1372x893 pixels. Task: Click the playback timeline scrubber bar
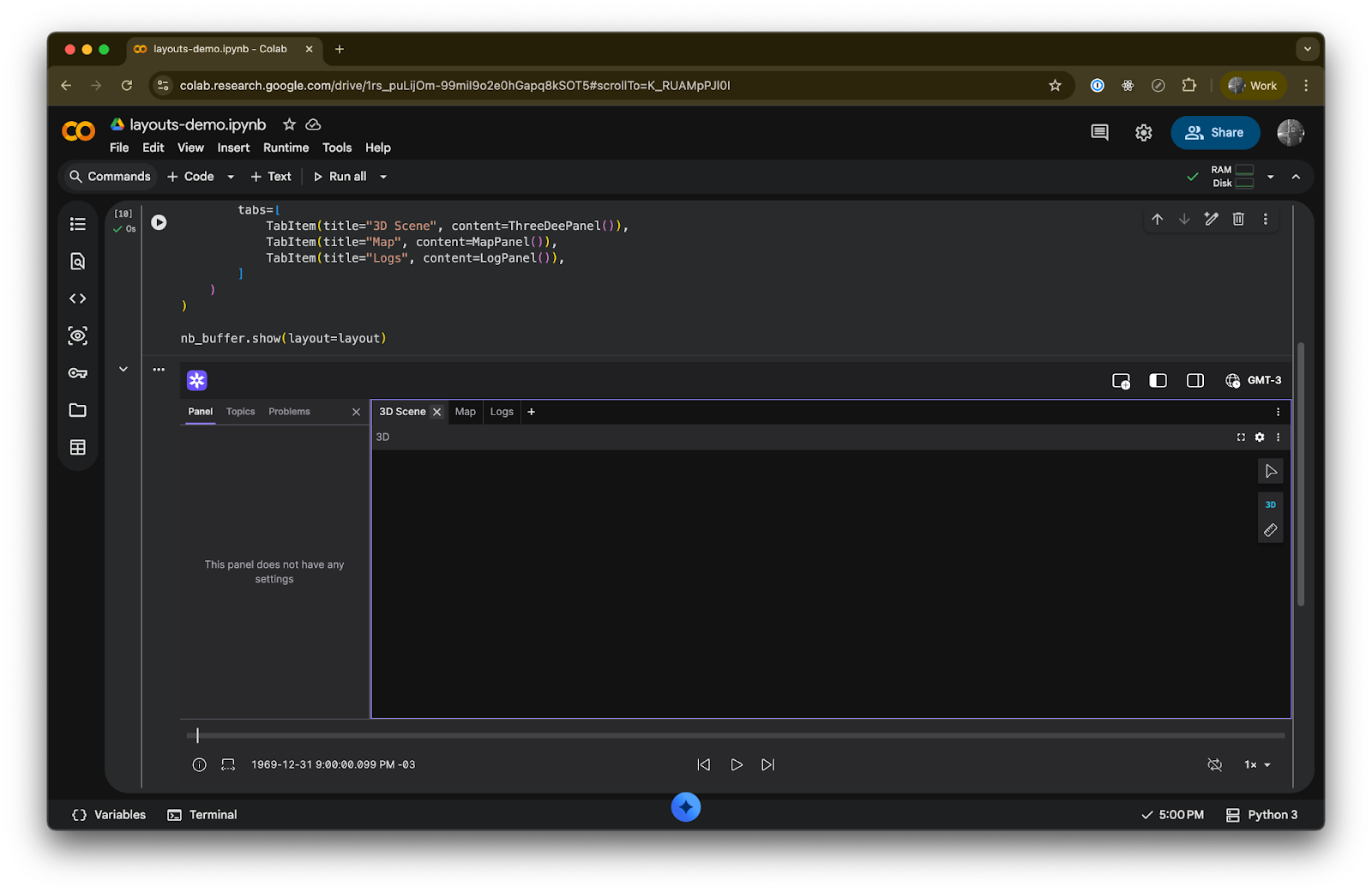736,735
